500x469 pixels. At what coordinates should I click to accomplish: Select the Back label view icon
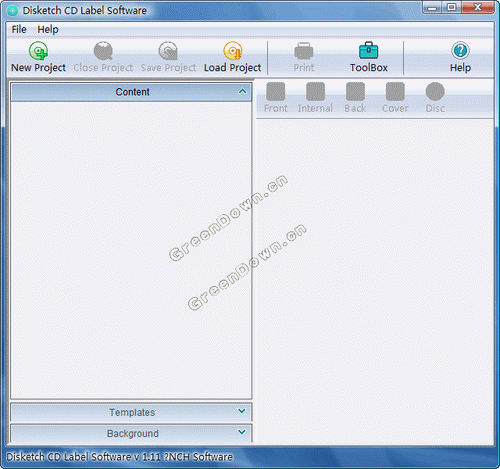coord(355,91)
